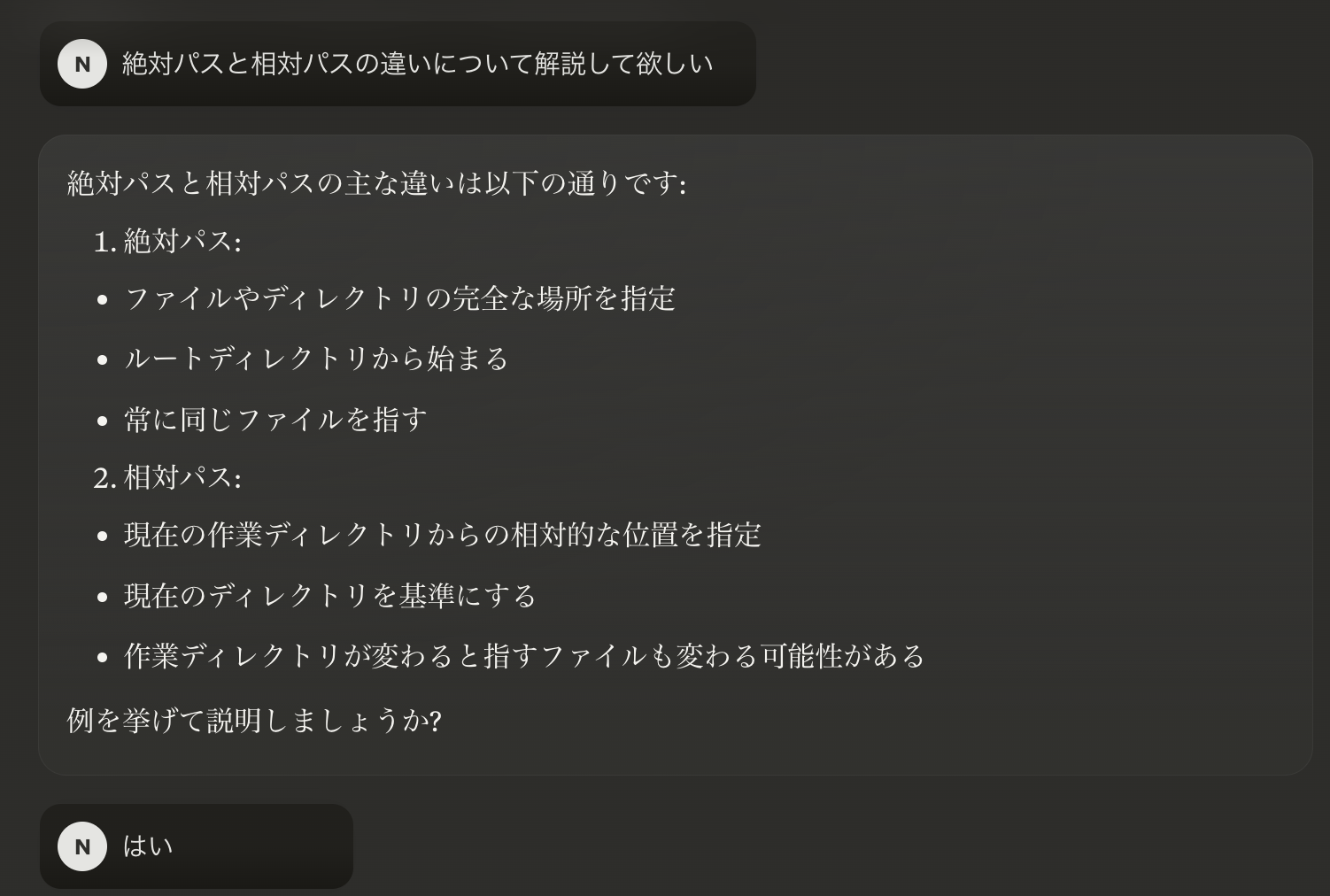Select the bullet point next to ルートディレクトリから始まる
Viewport: 1330px width, 896px height.
[x=100, y=360]
